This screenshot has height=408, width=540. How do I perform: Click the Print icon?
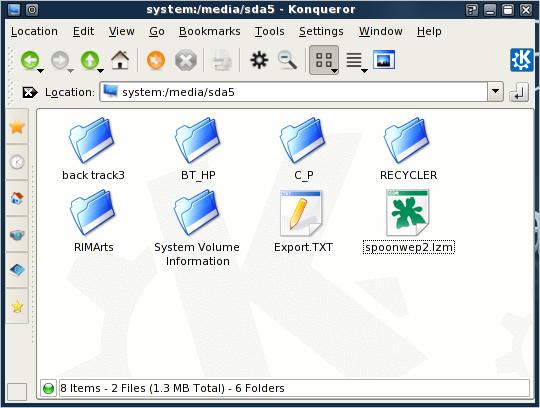(x=222, y=61)
